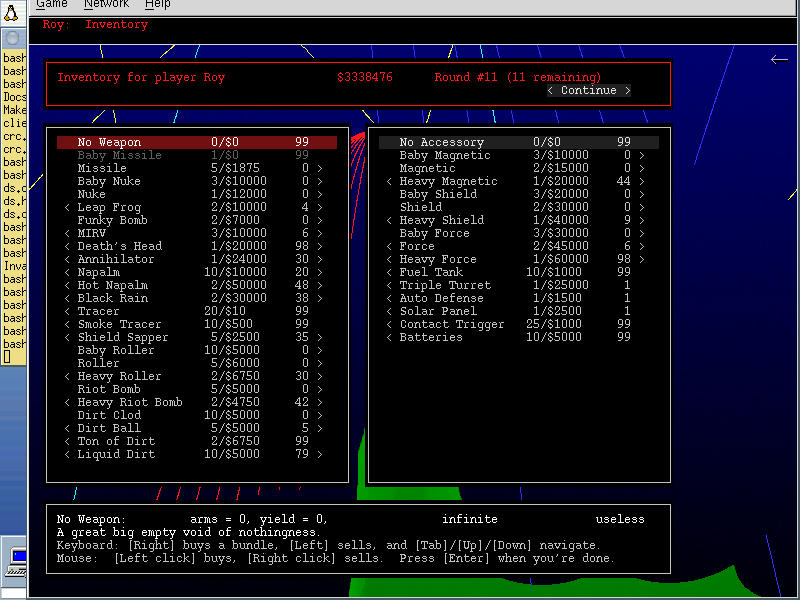Buy Baby Roller with its right arrow
Viewport: 800px width, 600px height.
tap(320, 351)
